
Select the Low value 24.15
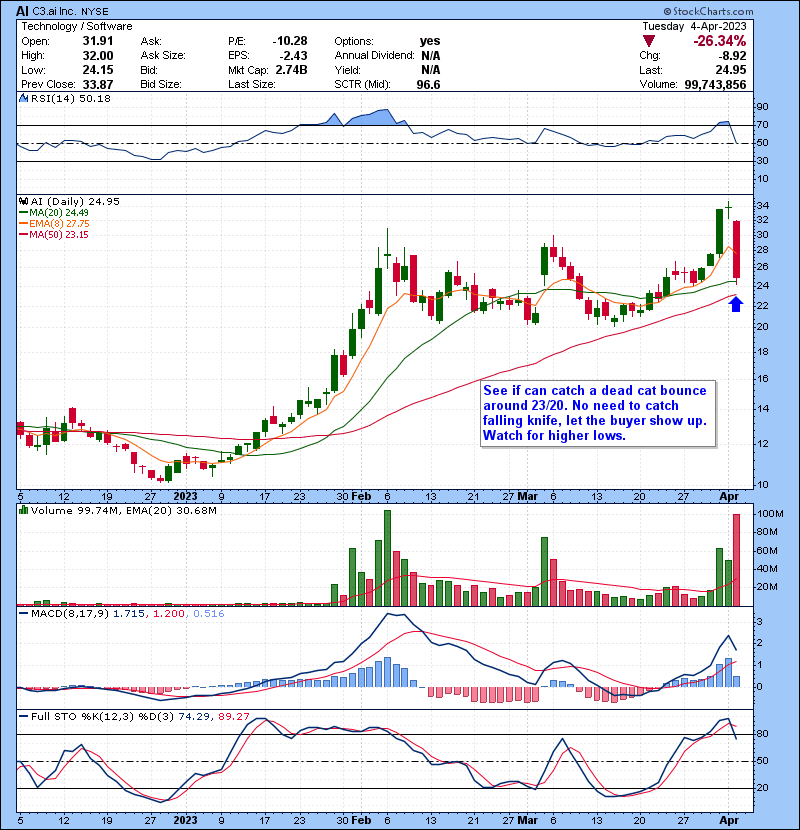[x=98, y=70]
